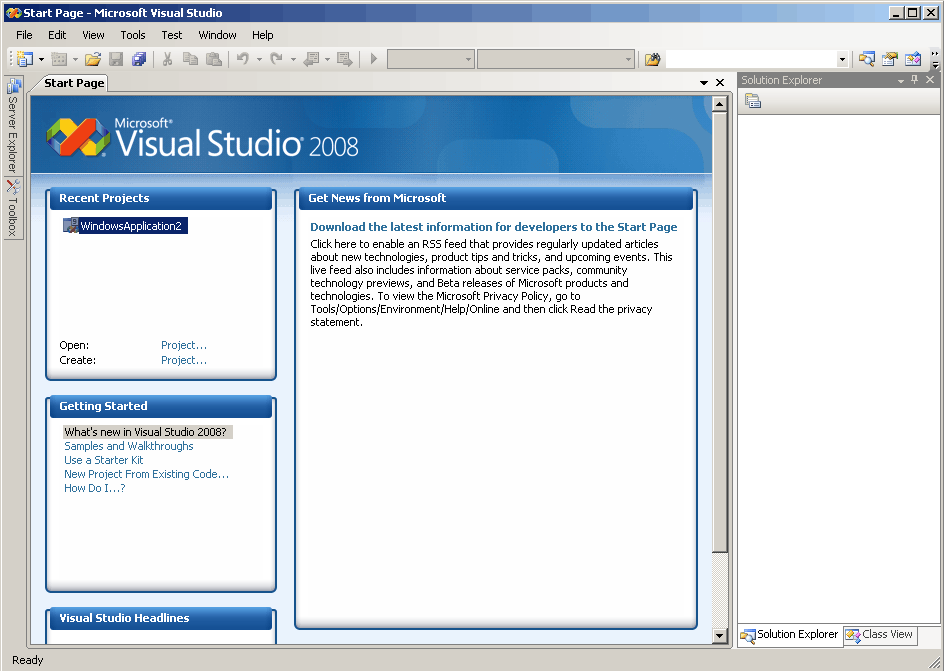
Task: Click the Cut scissors icon
Action: (167, 59)
